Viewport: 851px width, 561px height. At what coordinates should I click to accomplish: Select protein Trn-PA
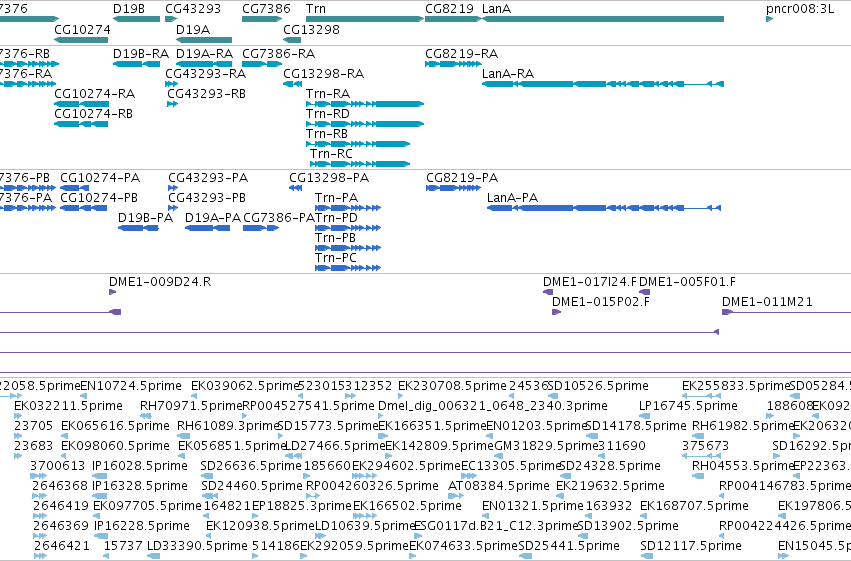click(336, 198)
